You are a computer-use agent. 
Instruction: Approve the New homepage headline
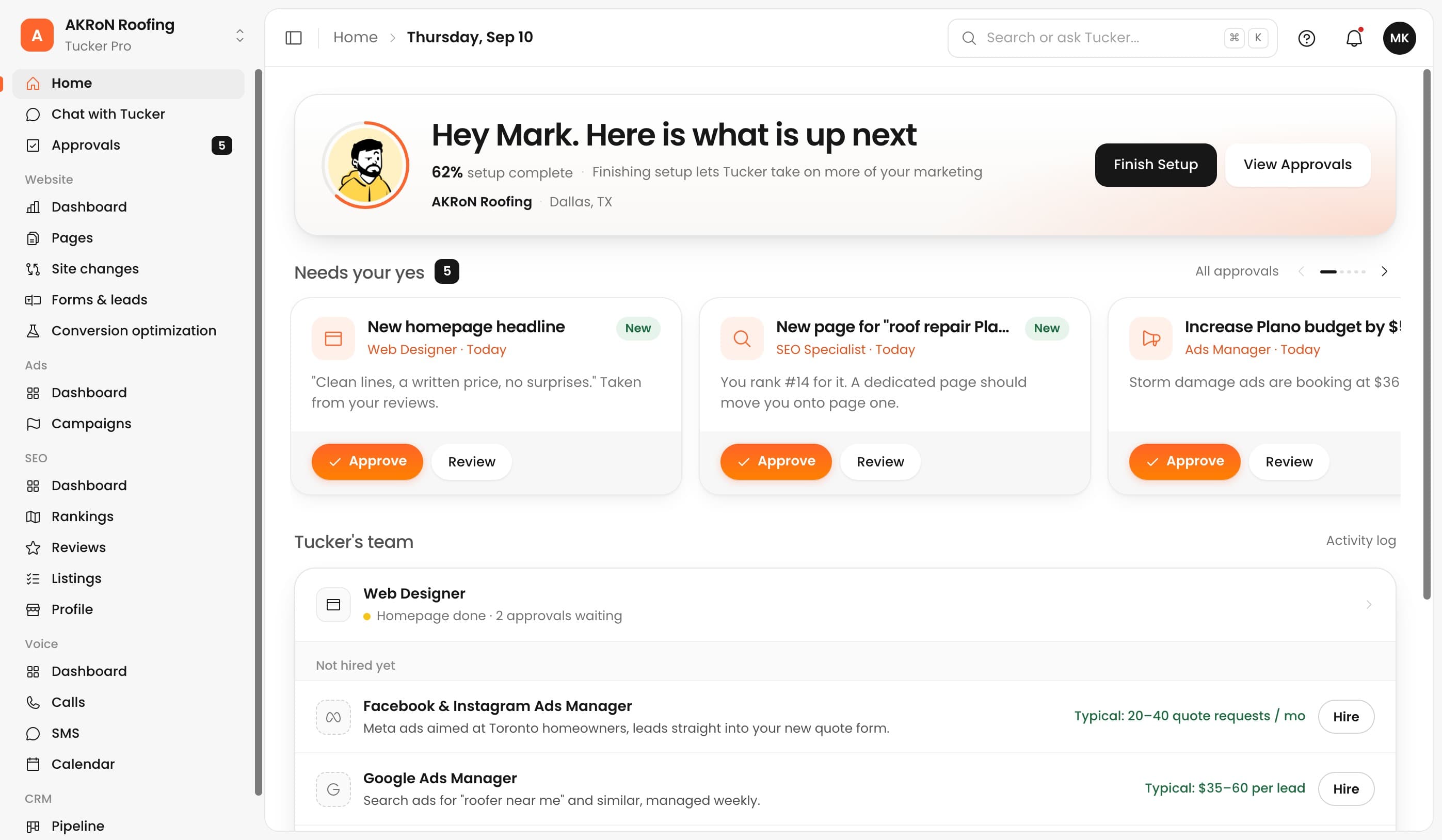367,462
